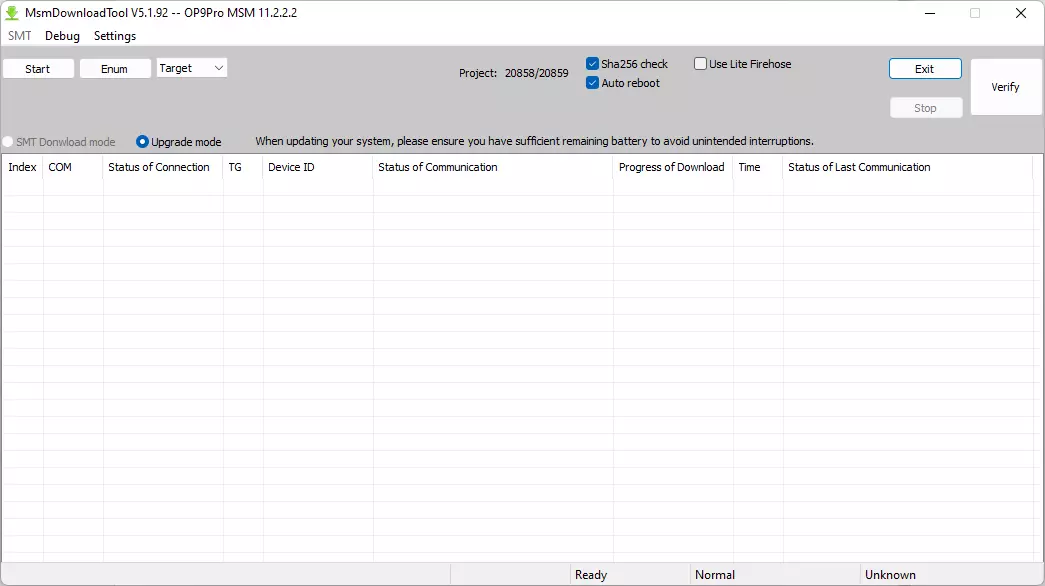Click the Enum button

pos(115,69)
